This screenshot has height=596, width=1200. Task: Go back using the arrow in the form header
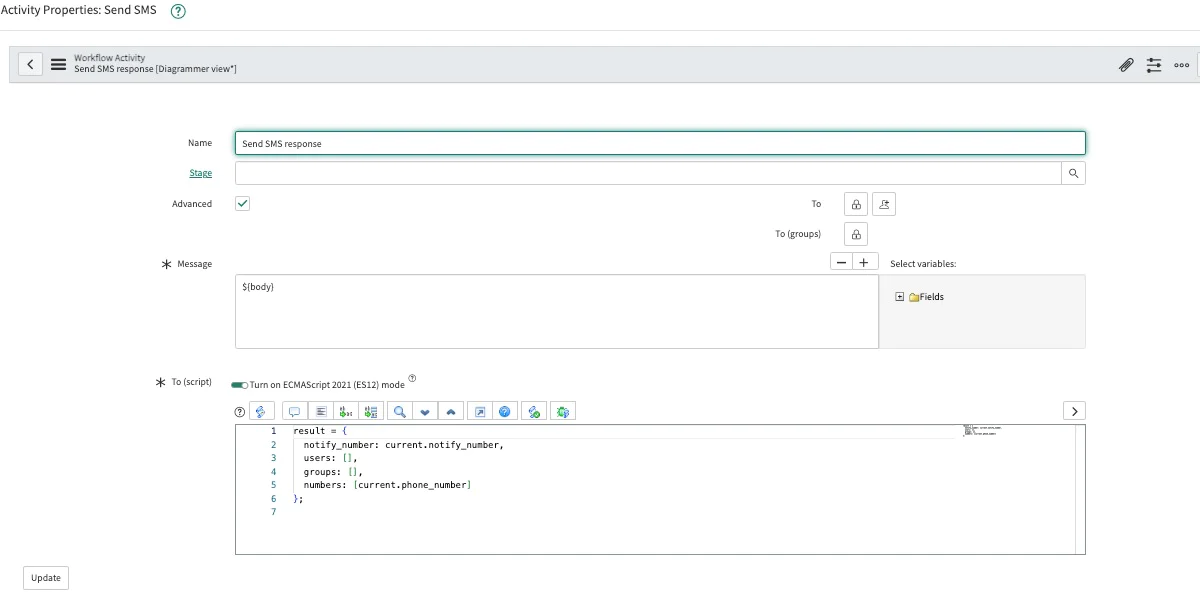pos(31,64)
